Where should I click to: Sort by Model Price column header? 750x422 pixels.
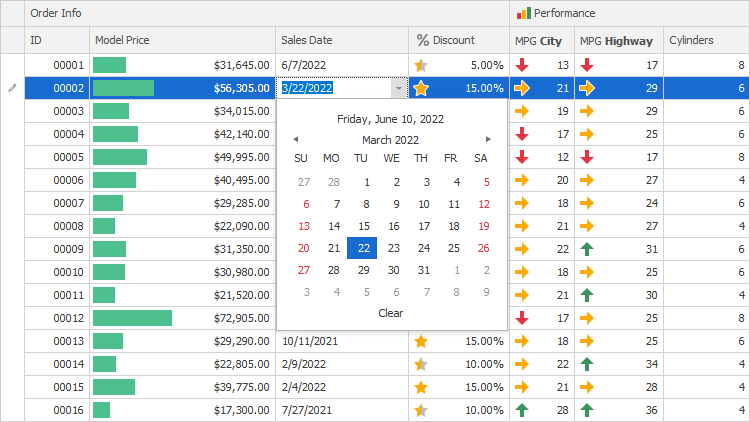click(x=182, y=41)
